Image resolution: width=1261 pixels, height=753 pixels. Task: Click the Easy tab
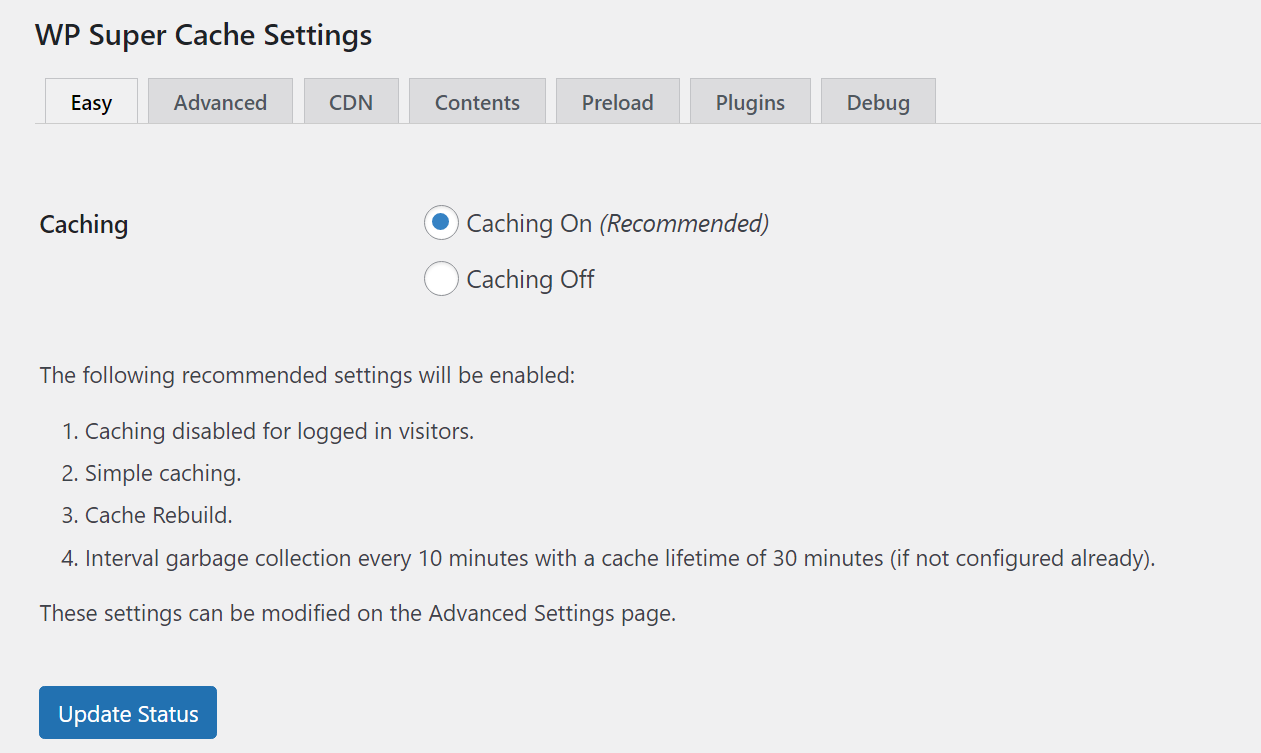pos(91,101)
